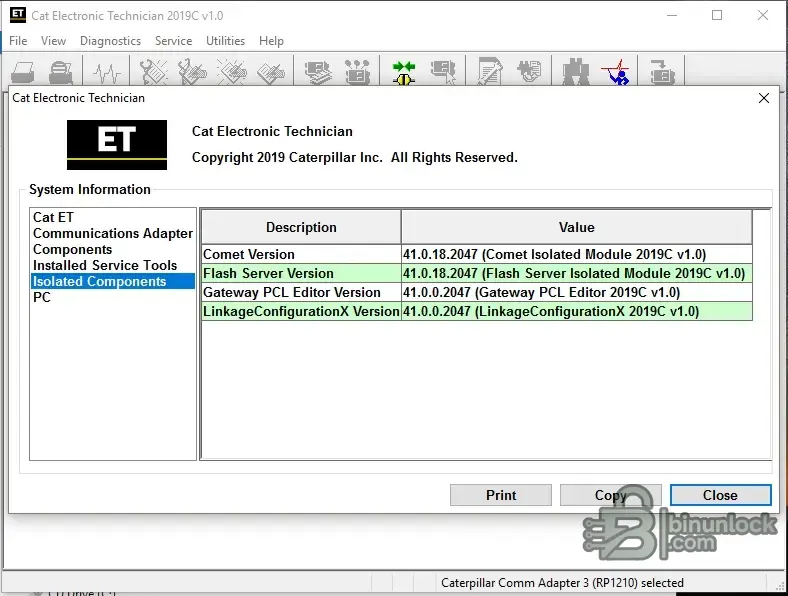Click the LinkageConfigurationX Version cell
Screen dimensions: 788x596
click(x=301, y=312)
